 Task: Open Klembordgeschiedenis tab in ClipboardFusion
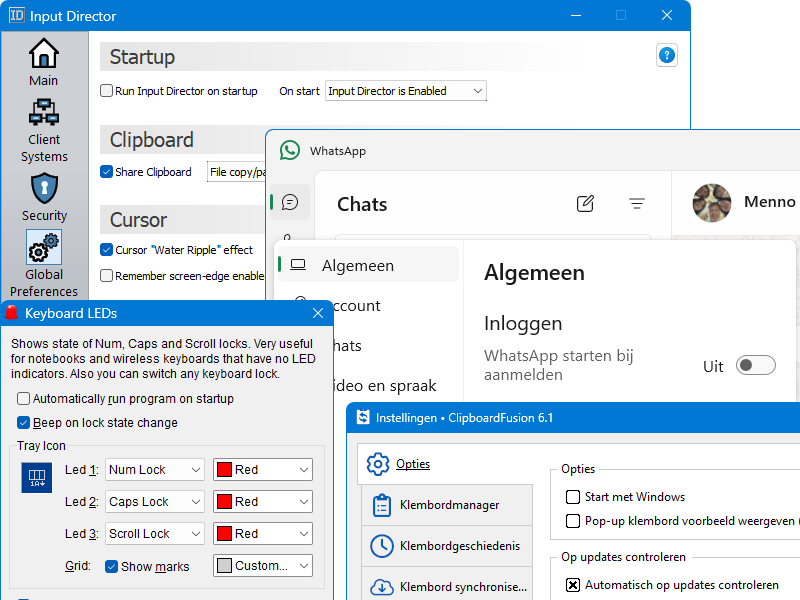(x=447, y=546)
